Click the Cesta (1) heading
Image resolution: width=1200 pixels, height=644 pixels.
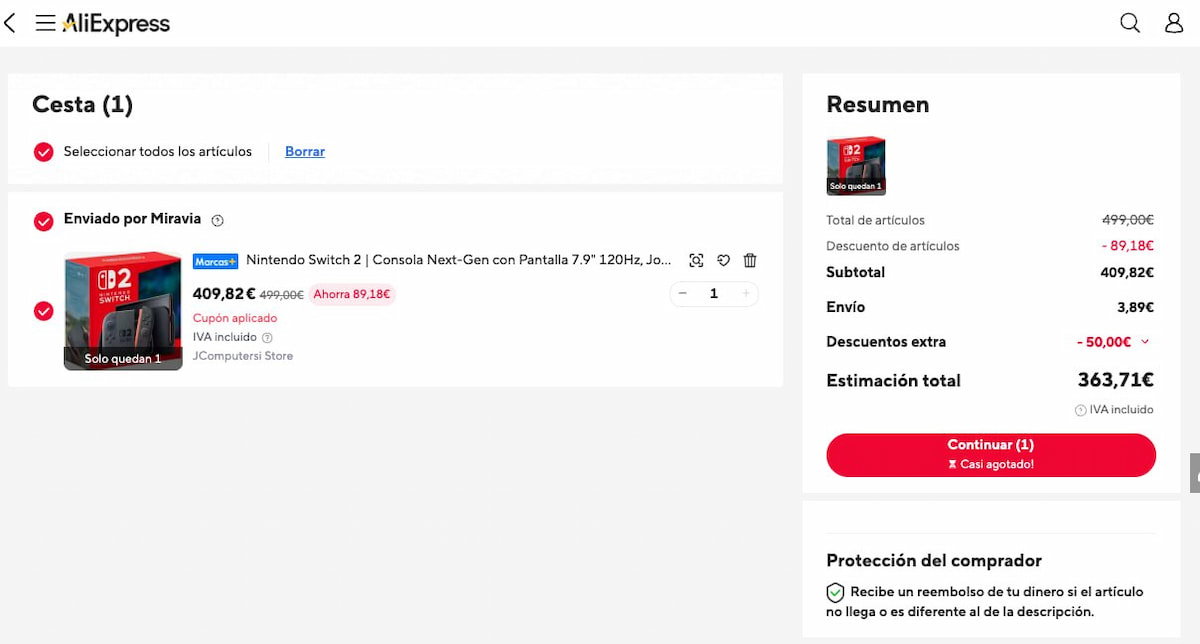click(82, 104)
